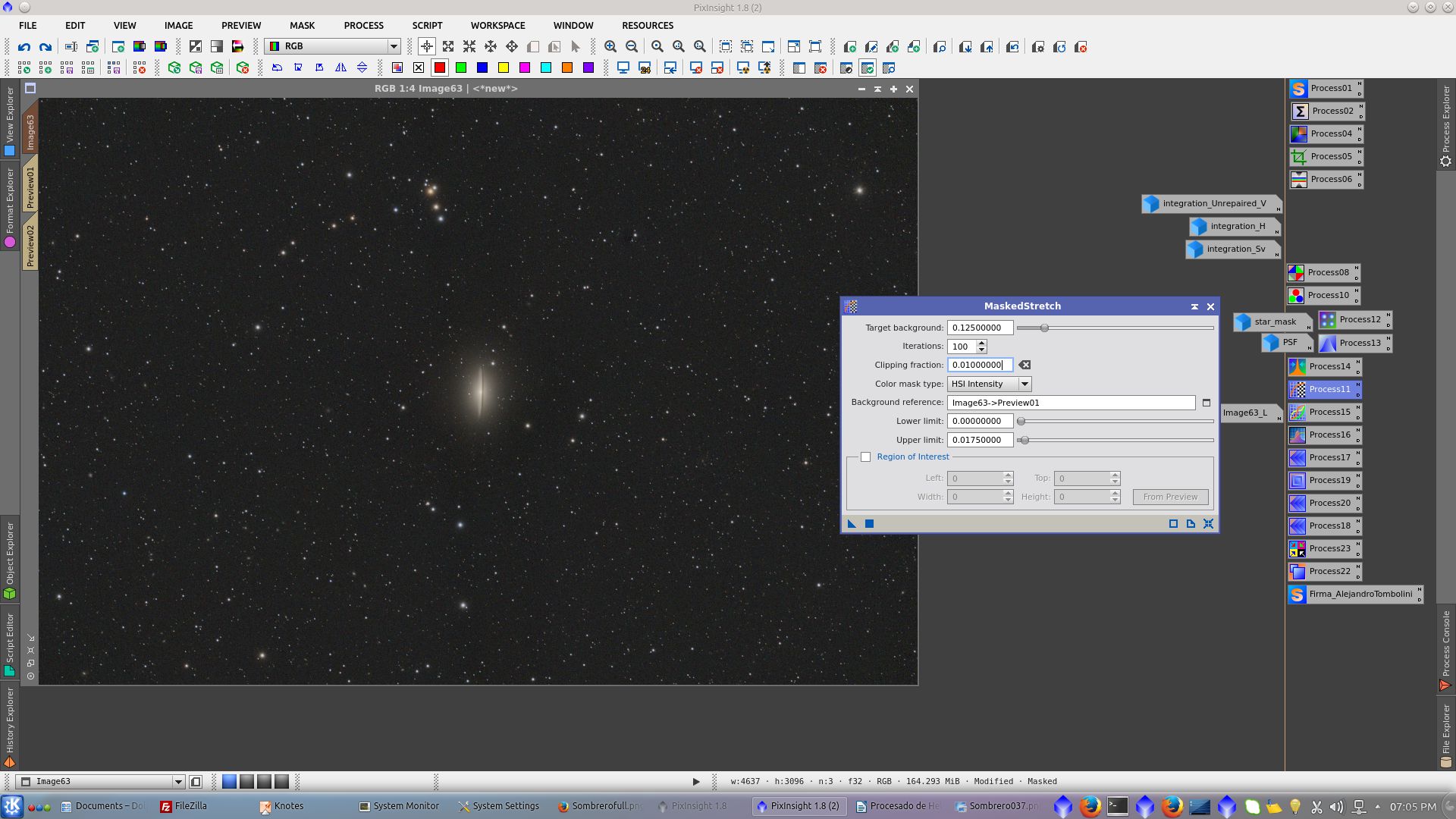The height and width of the screenshot is (819, 1456).
Task: Click the Lower limit slider handle
Action: [x=1021, y=422]
